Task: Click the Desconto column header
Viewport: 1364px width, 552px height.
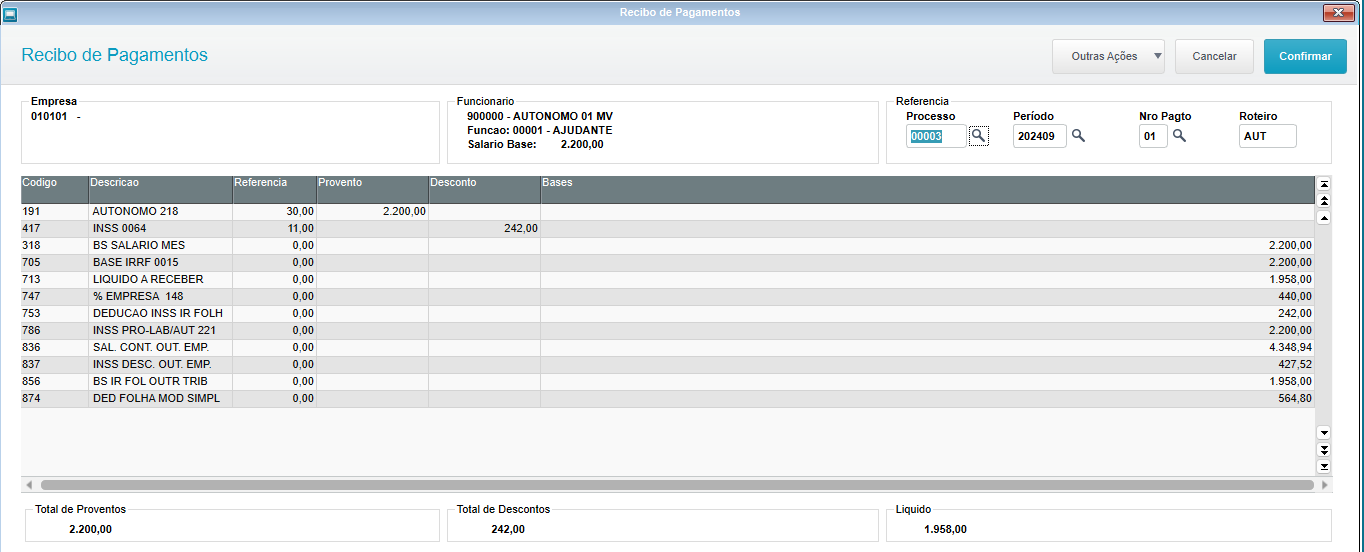Action: coord(484,190)
